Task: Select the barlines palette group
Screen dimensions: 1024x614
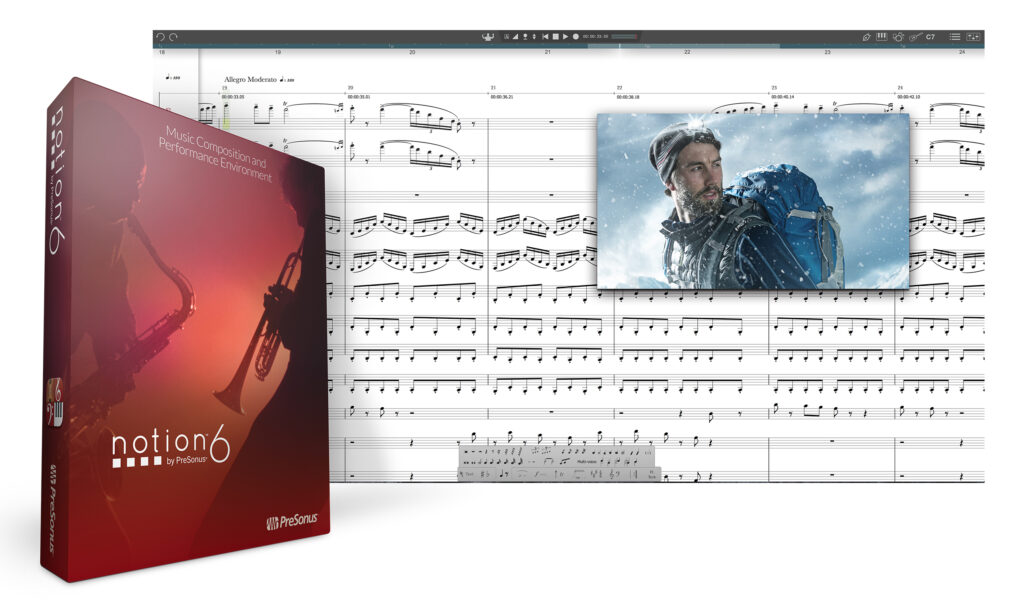Action: tap(634, 474)
